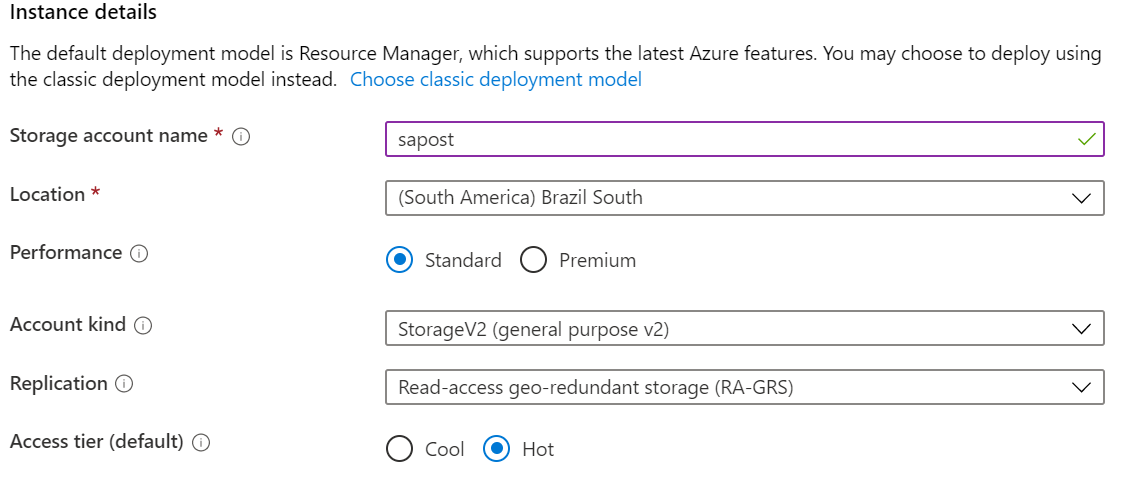Click green validation checkmark in name field
This screenshot has width=1139, height=491.
pos(1087,139)
